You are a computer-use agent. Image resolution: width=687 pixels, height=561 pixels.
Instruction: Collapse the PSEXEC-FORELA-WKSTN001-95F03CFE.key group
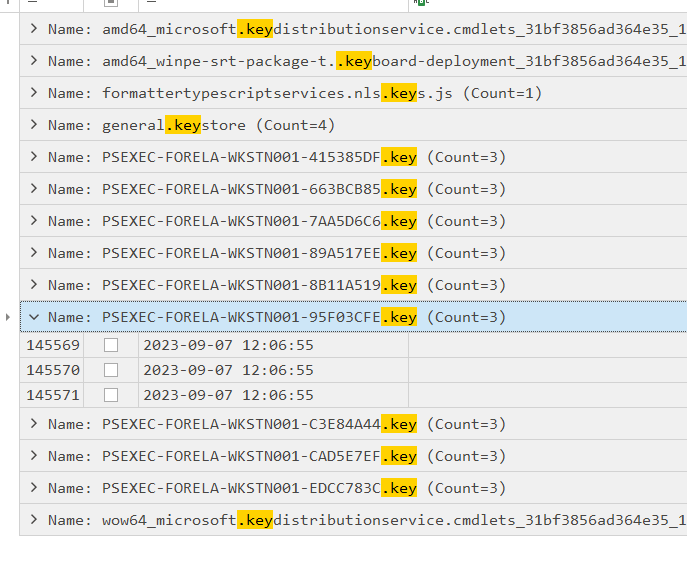point(34,317)
